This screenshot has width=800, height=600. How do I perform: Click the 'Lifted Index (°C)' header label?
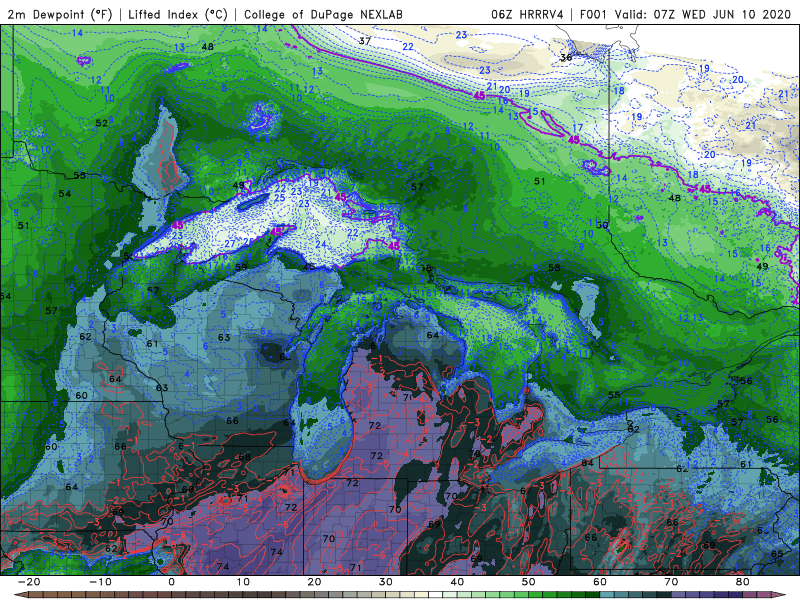click(178, 14)
